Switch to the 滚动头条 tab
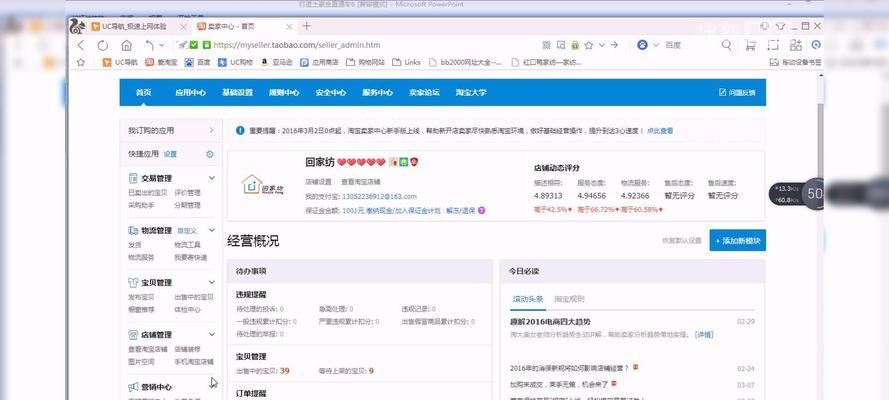The width and height of the screenshot is (889, 400). 528,299
